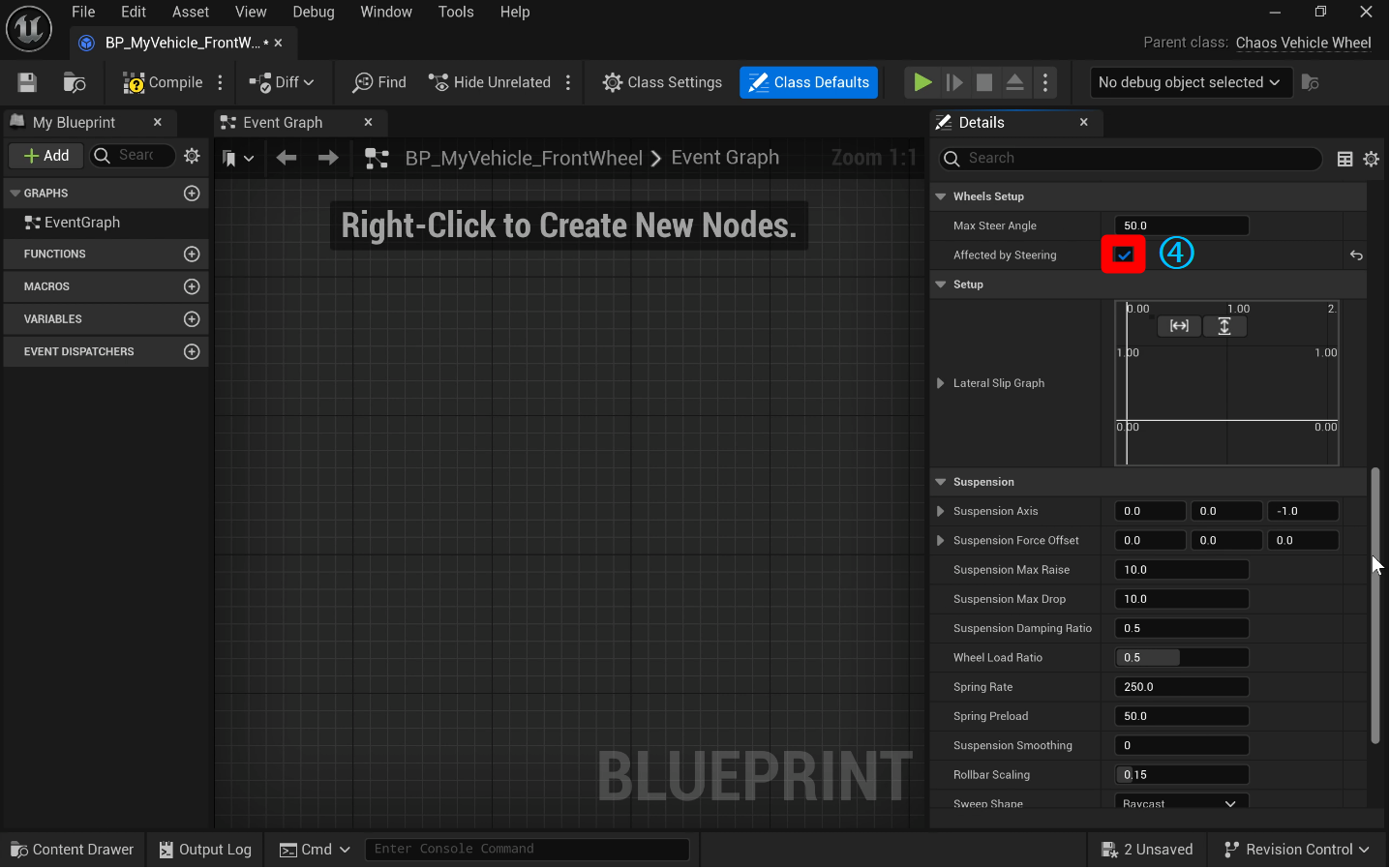The height and width of the screenshot is (868, 1390).
Task: Navigate back in graph history
Action: point(286,158)
